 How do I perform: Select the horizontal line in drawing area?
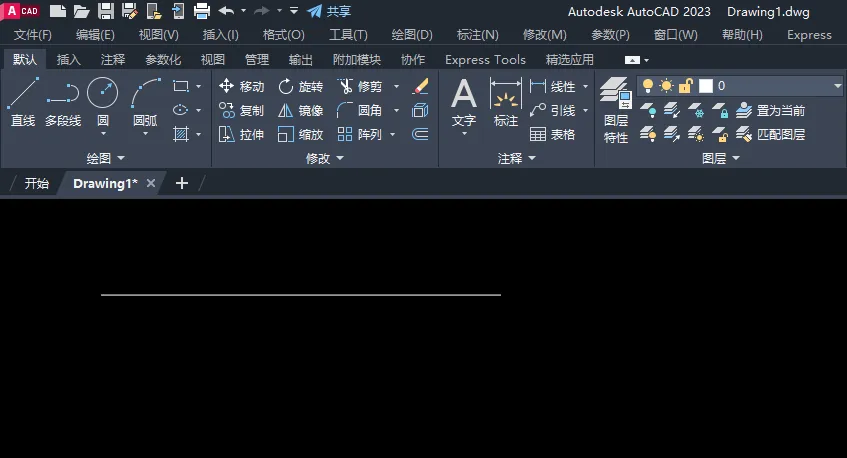pos(300,295)
